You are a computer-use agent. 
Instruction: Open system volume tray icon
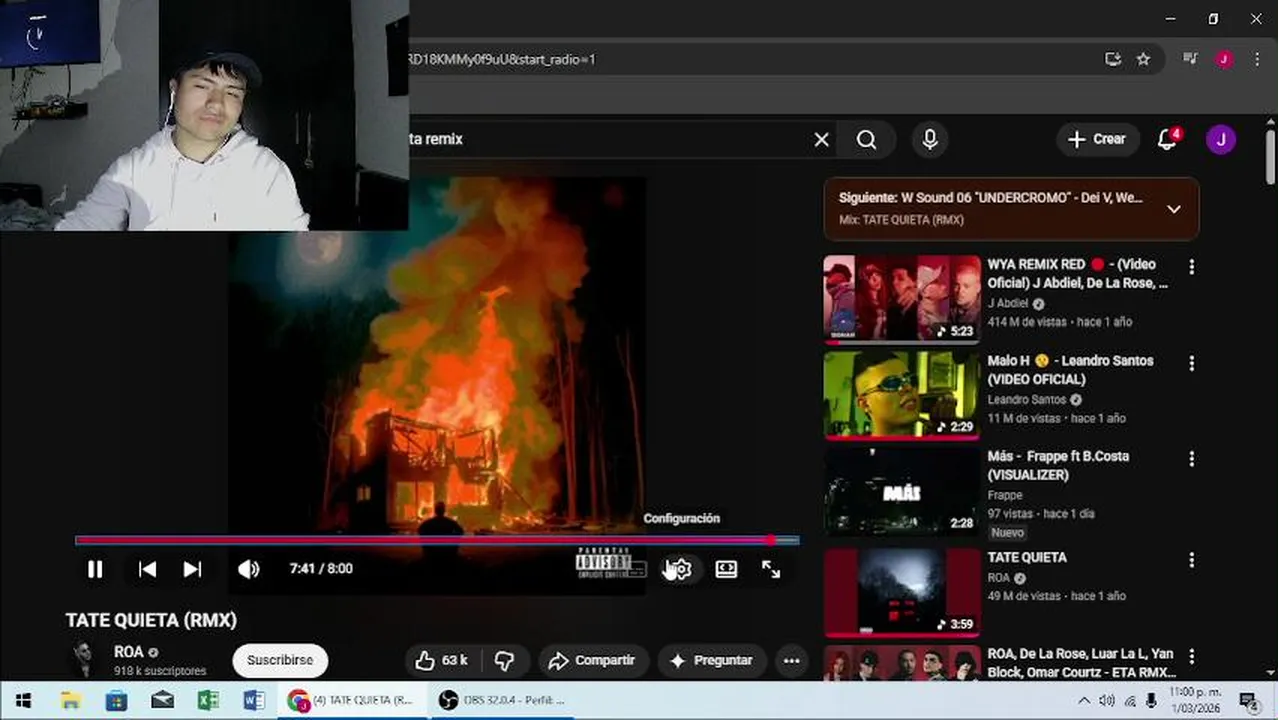tap(1108, 700)
